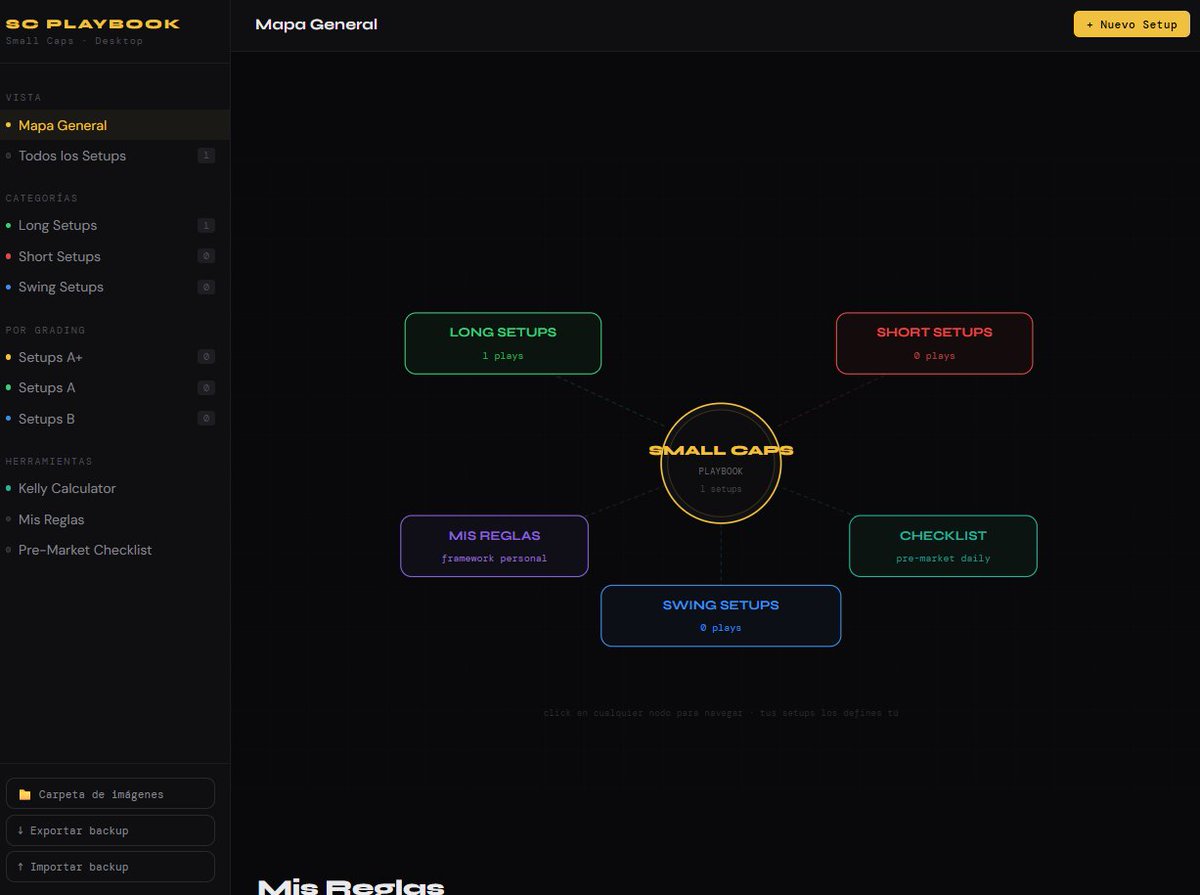Filter by Setups A grading
This screenshot has height=895, width=1200.
point(115,388)
